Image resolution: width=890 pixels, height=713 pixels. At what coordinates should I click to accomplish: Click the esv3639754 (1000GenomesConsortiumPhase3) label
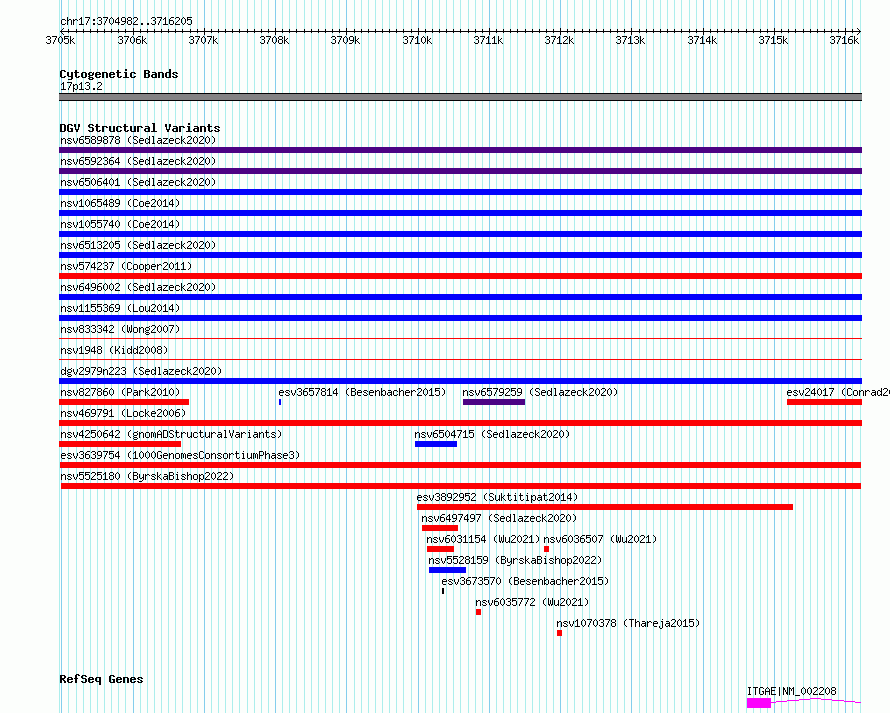[x=180, y=455]
